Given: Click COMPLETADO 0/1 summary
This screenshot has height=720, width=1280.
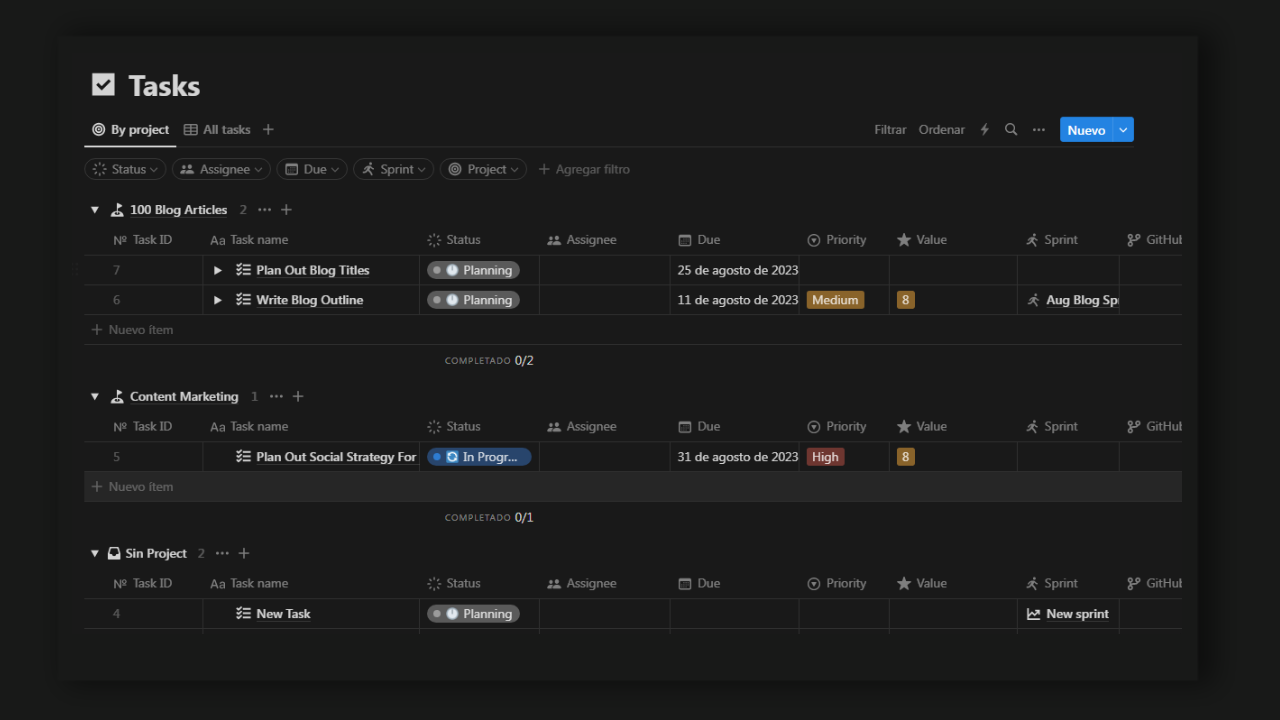Looking at the screenshot, I should pyautogui.click(x=489, y=518).
